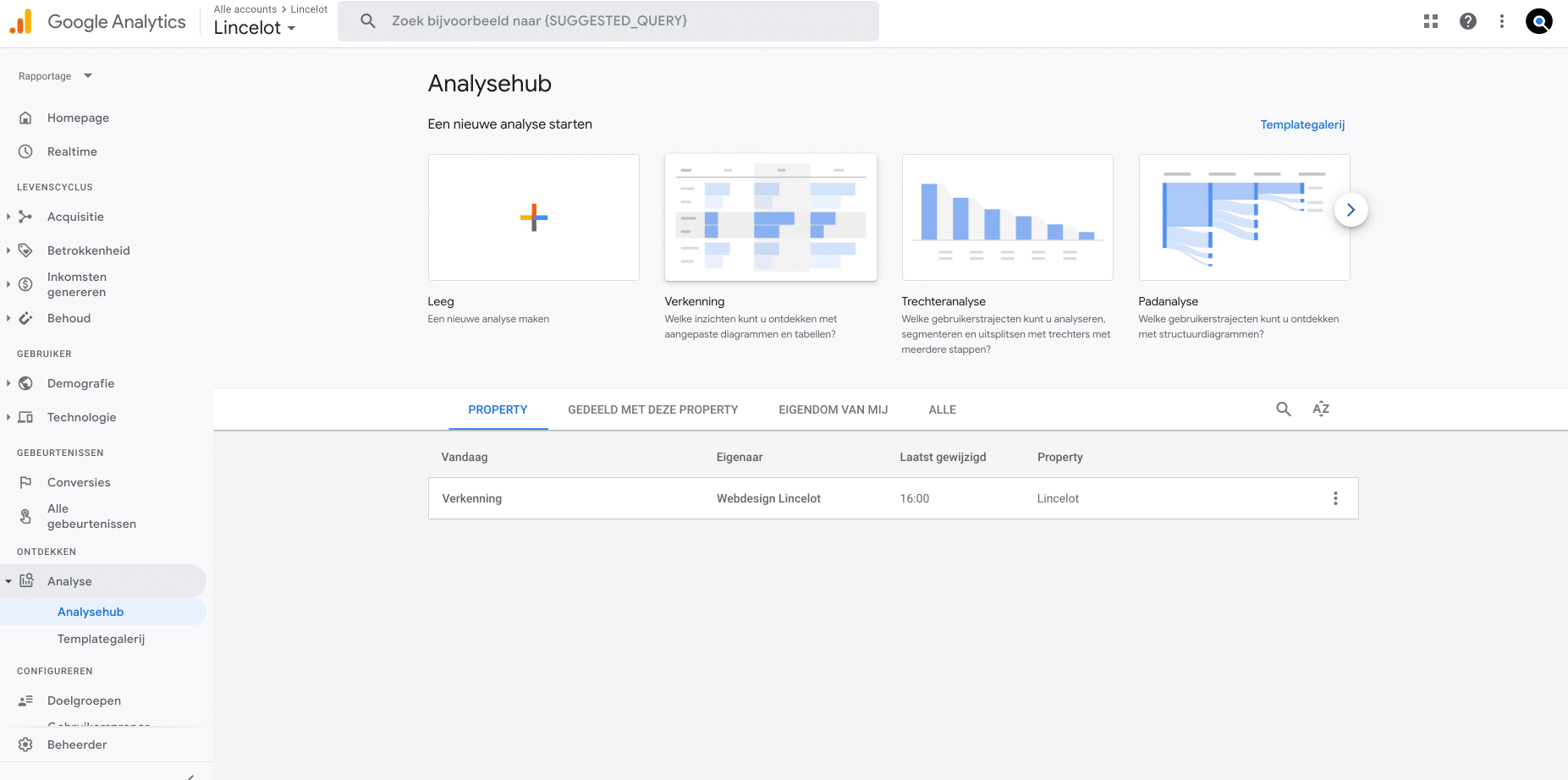Open the Help question mark icon
This screenshot has height=780, width=1568.
point(1468,21)
